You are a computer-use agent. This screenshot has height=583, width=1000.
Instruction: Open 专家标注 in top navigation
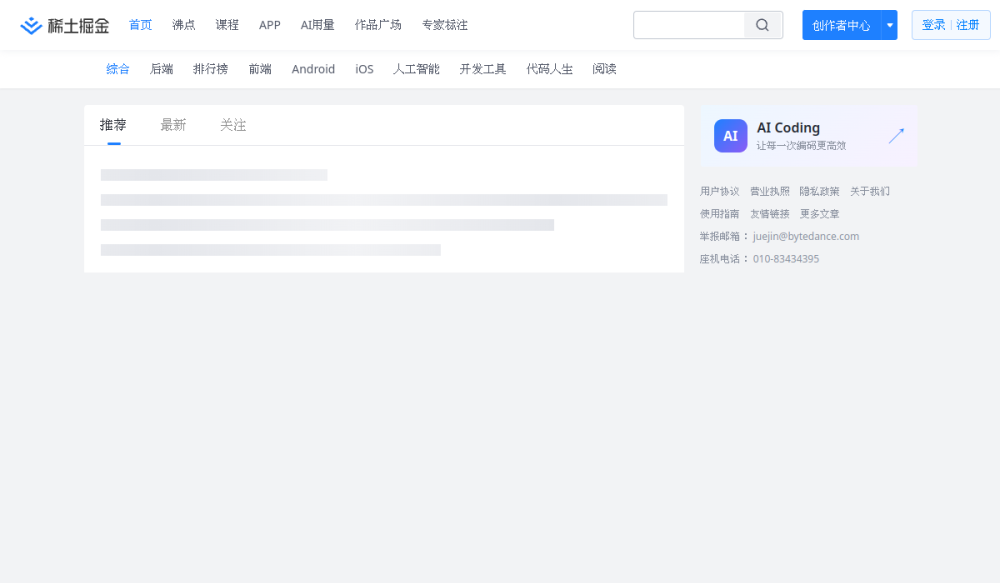(x=445, y=25)
